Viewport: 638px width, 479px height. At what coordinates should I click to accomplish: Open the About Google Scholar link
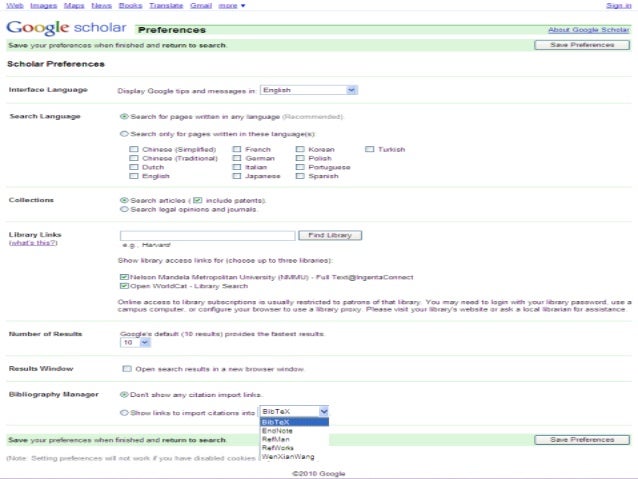588,30
